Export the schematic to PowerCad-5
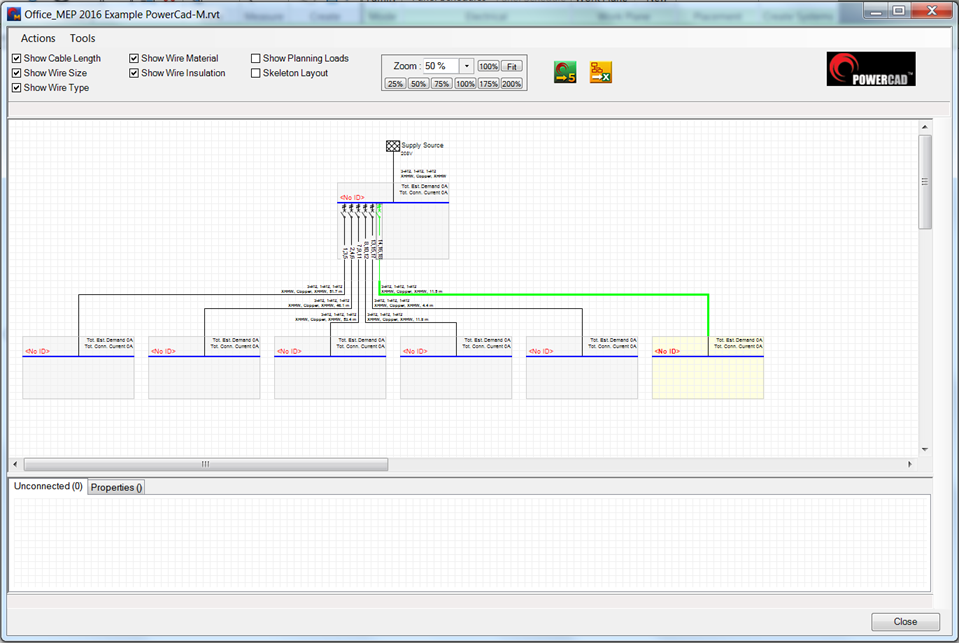Viewport: 959px width, 643px height. pos(564,72)
